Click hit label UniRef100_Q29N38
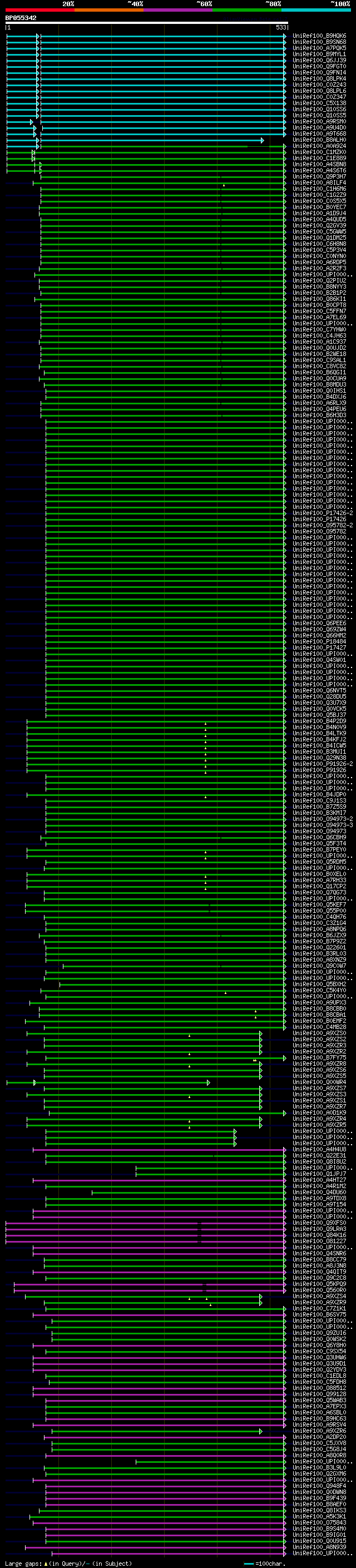Viewport: 356px width, 1568px height. [319, 758]
